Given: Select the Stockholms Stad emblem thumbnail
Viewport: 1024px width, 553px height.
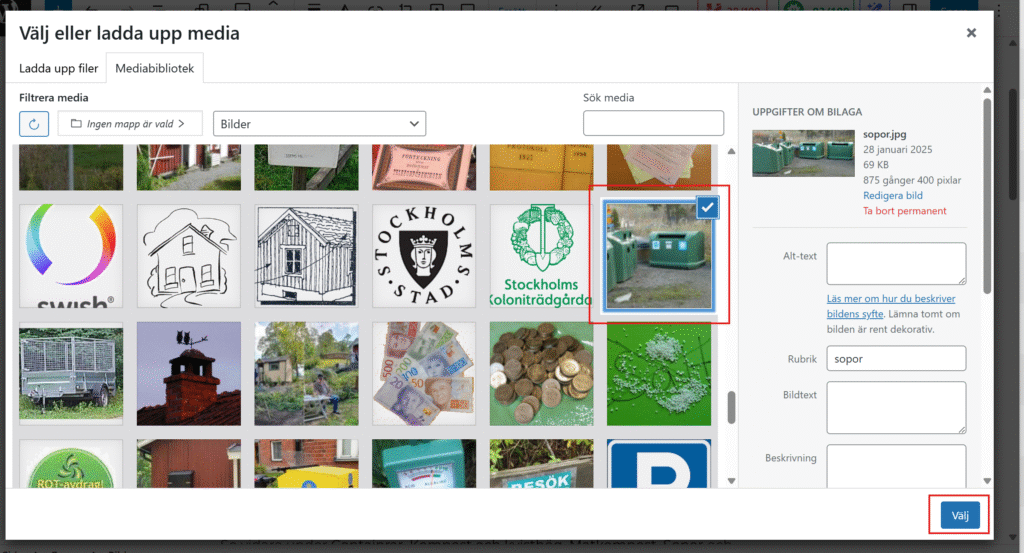Looking at the screenshot, I should point(424,255).
